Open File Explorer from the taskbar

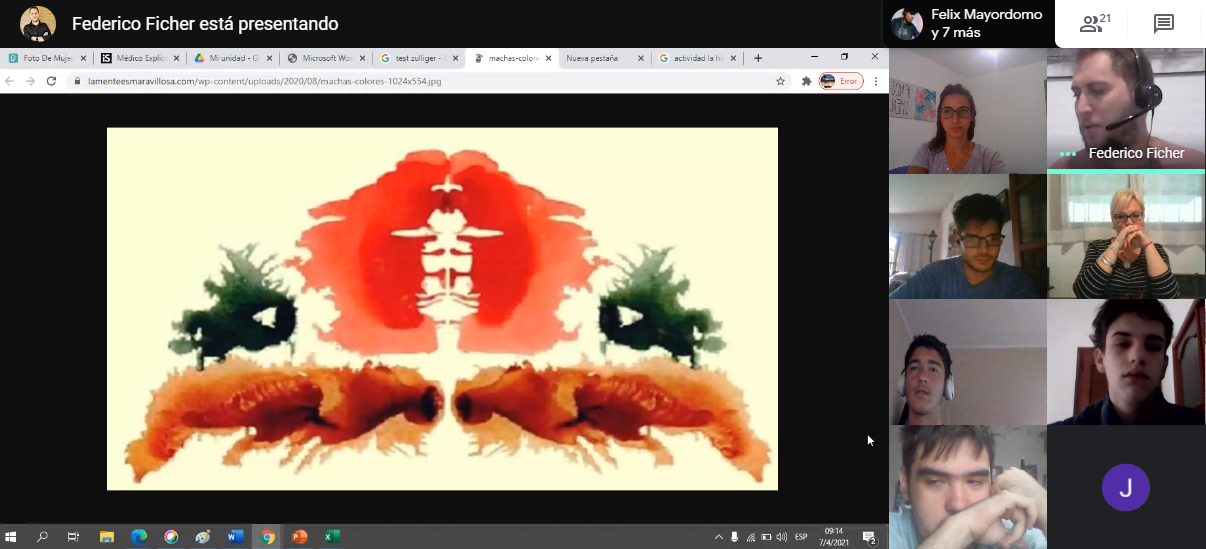[x=107, y=537]
